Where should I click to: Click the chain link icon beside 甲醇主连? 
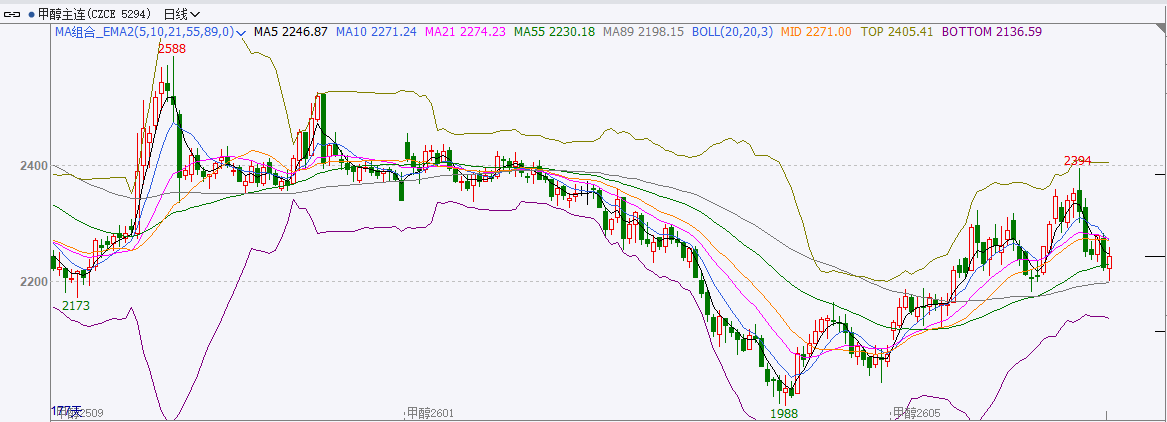[x=13, y=14]
